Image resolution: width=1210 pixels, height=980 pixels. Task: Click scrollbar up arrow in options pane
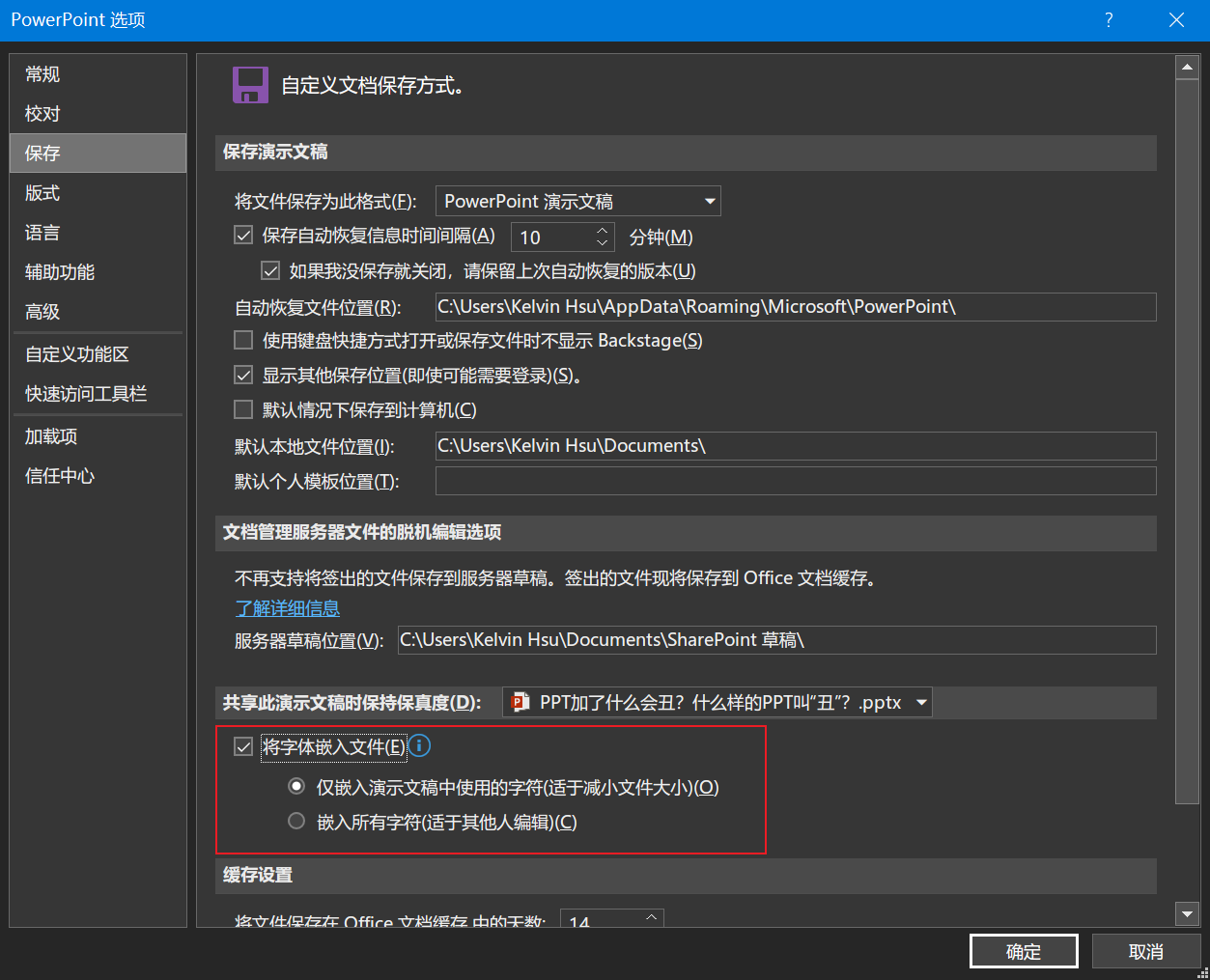[1187, 68]
